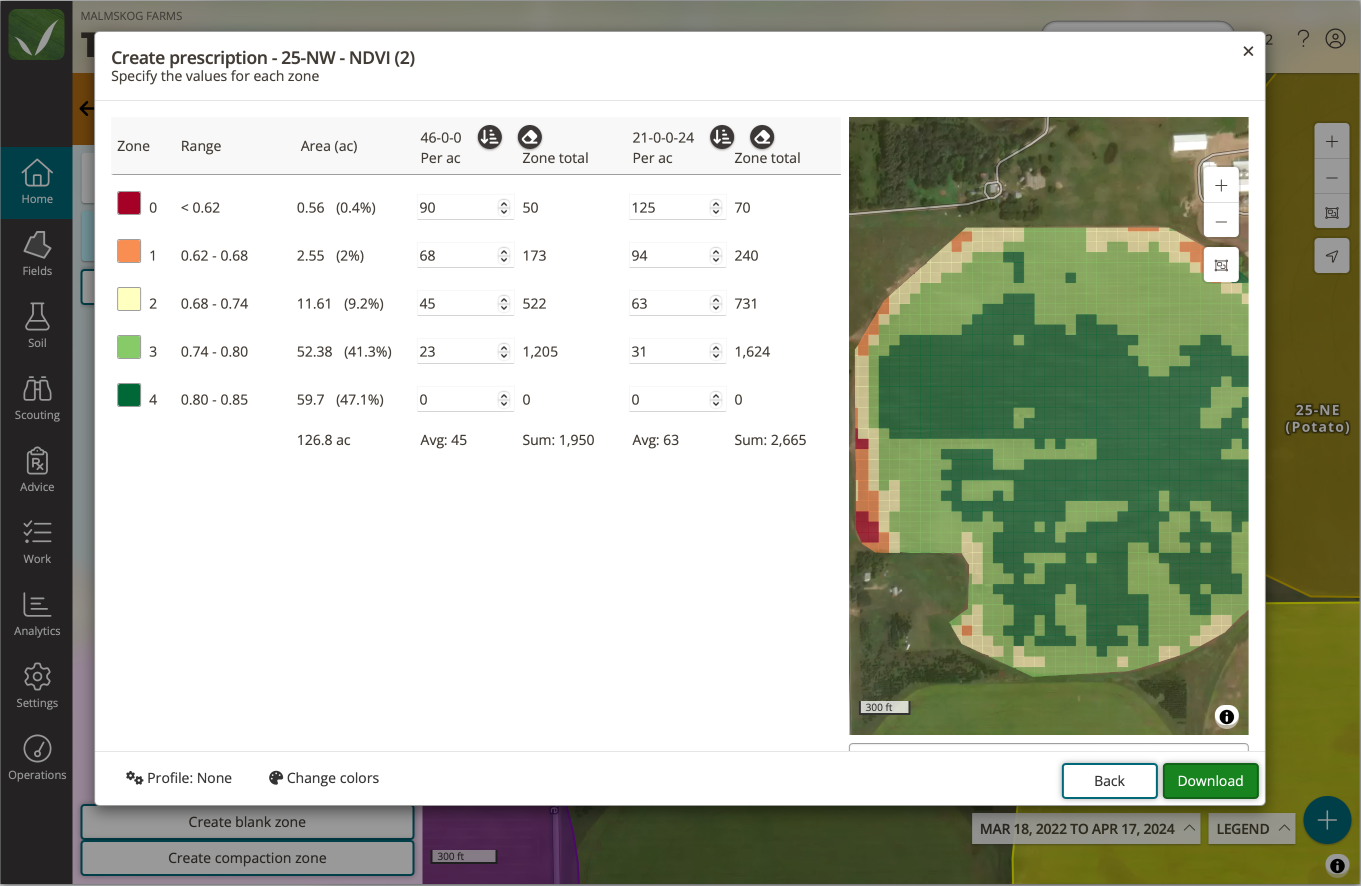Screen dimensions: 1361x886
Task: Edit zone 0 46-0-0 value 90
Action: pos(464,208)
